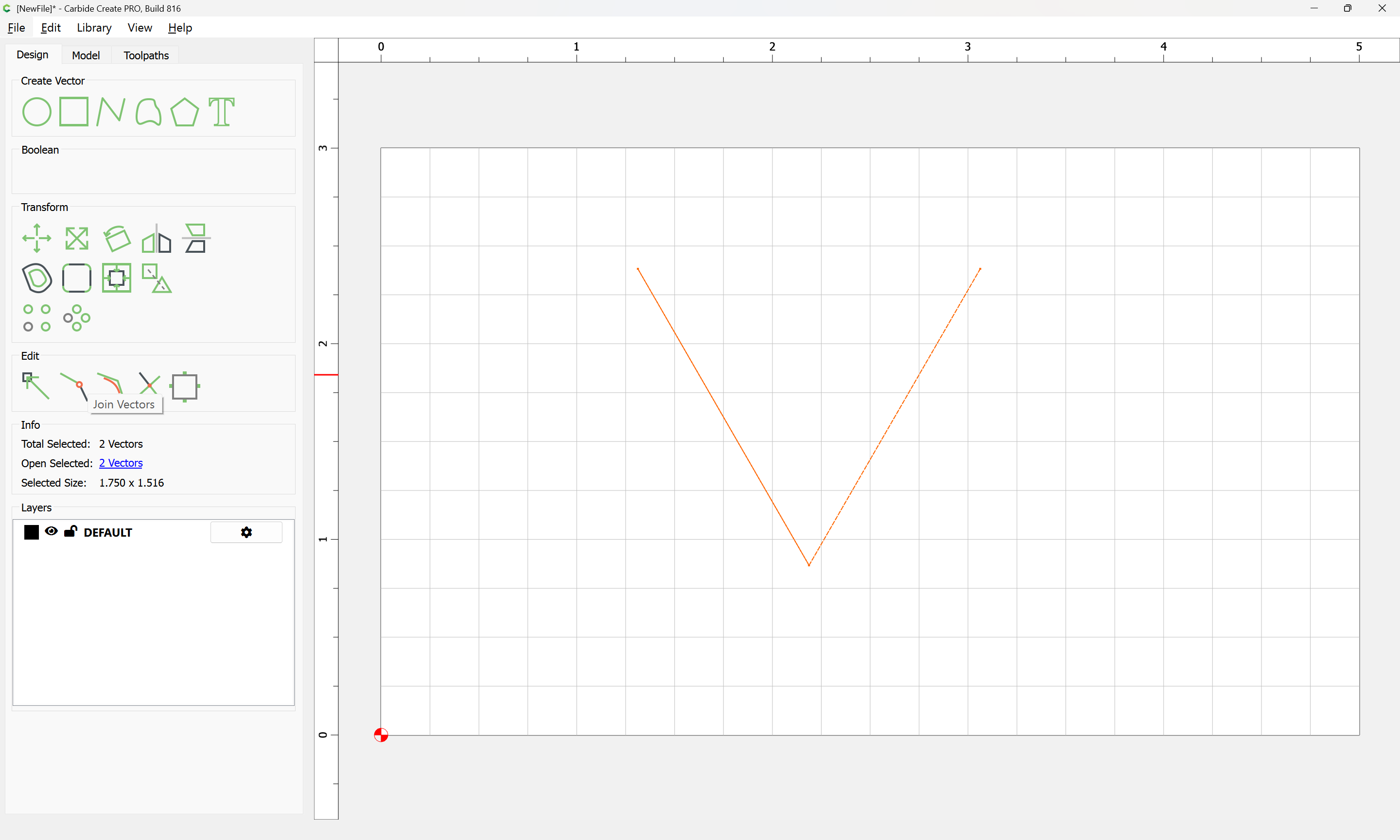Screen dimensions: 1400x840
Task: Select the red curve tool in the Edit section
Action: (110, 383)
